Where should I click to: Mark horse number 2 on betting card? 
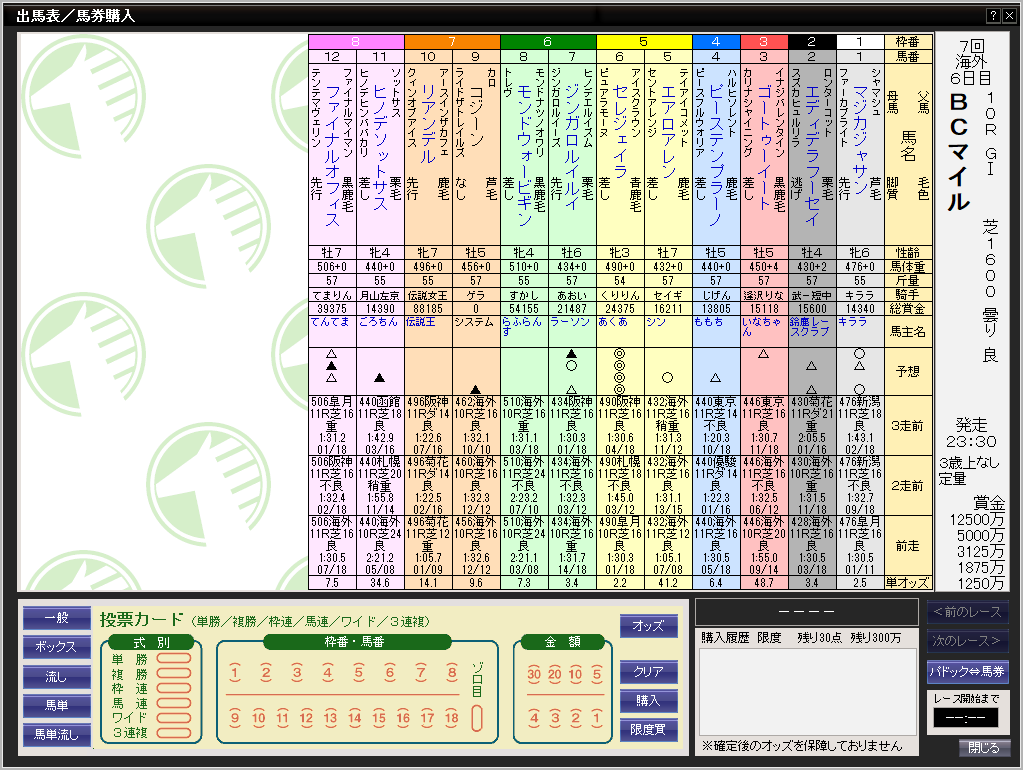tap(266, 673)
